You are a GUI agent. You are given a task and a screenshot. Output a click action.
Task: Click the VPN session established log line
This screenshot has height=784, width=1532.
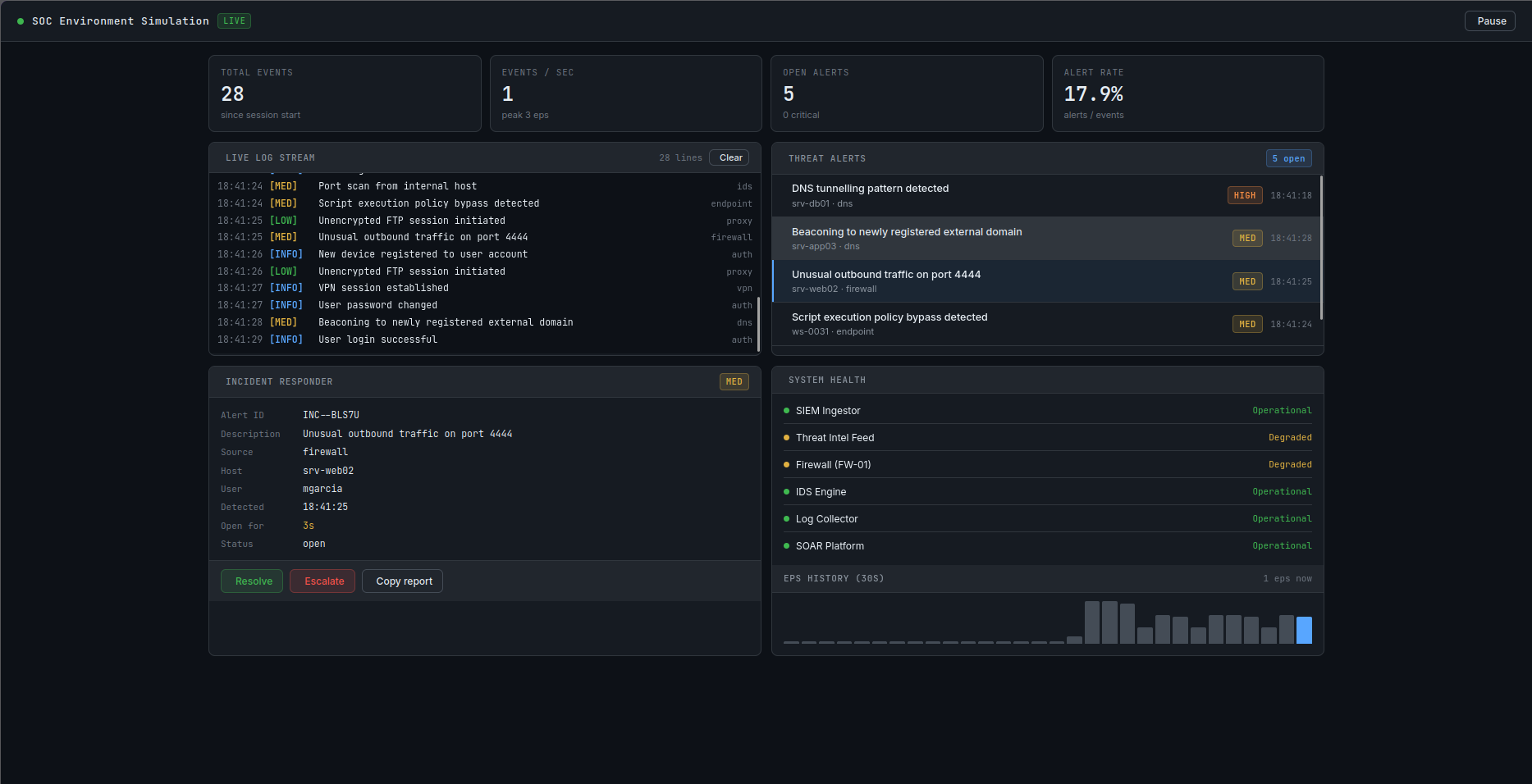[484, 288]
